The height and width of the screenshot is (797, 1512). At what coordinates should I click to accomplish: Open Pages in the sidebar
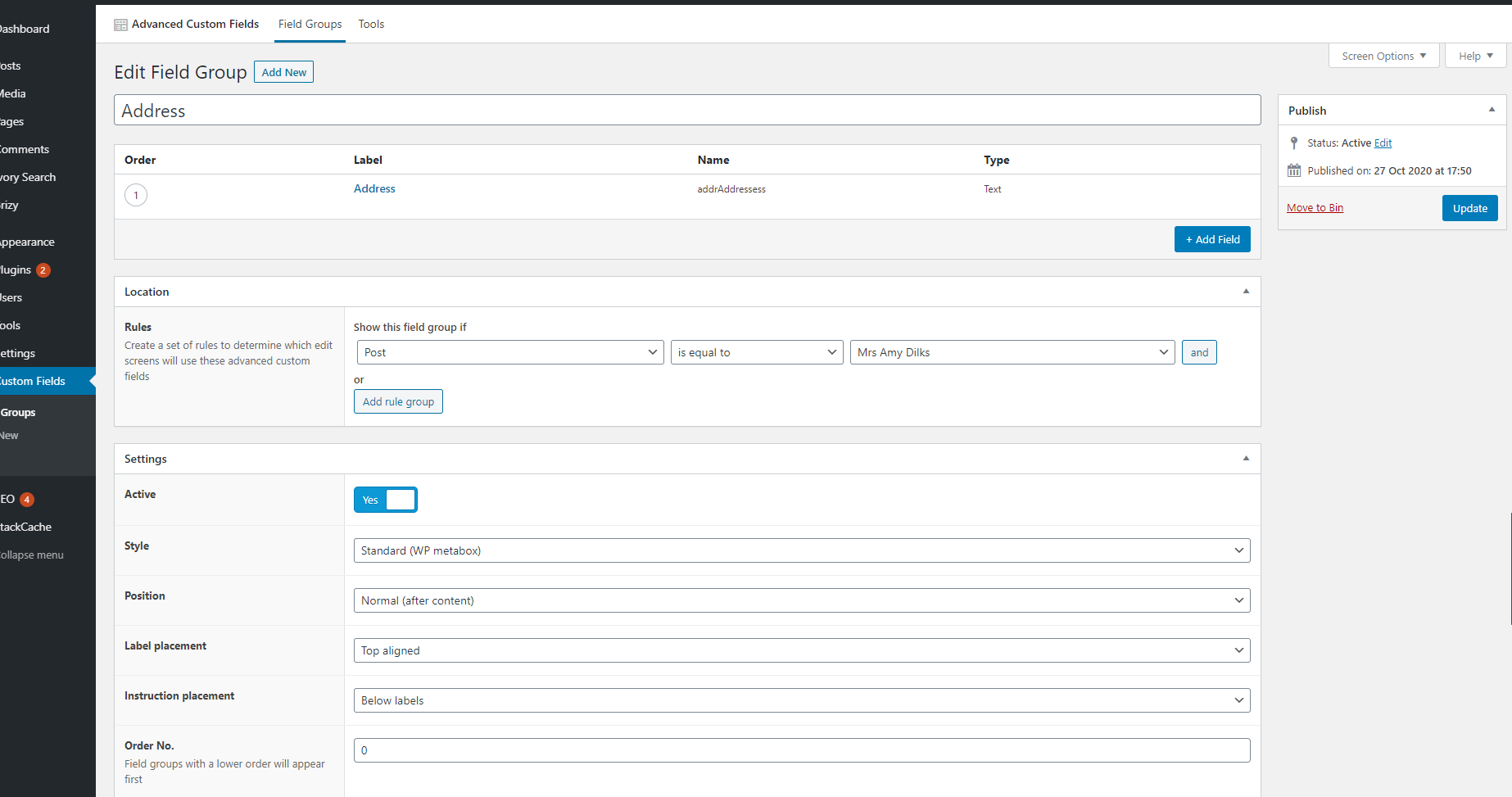click(48, 121)
